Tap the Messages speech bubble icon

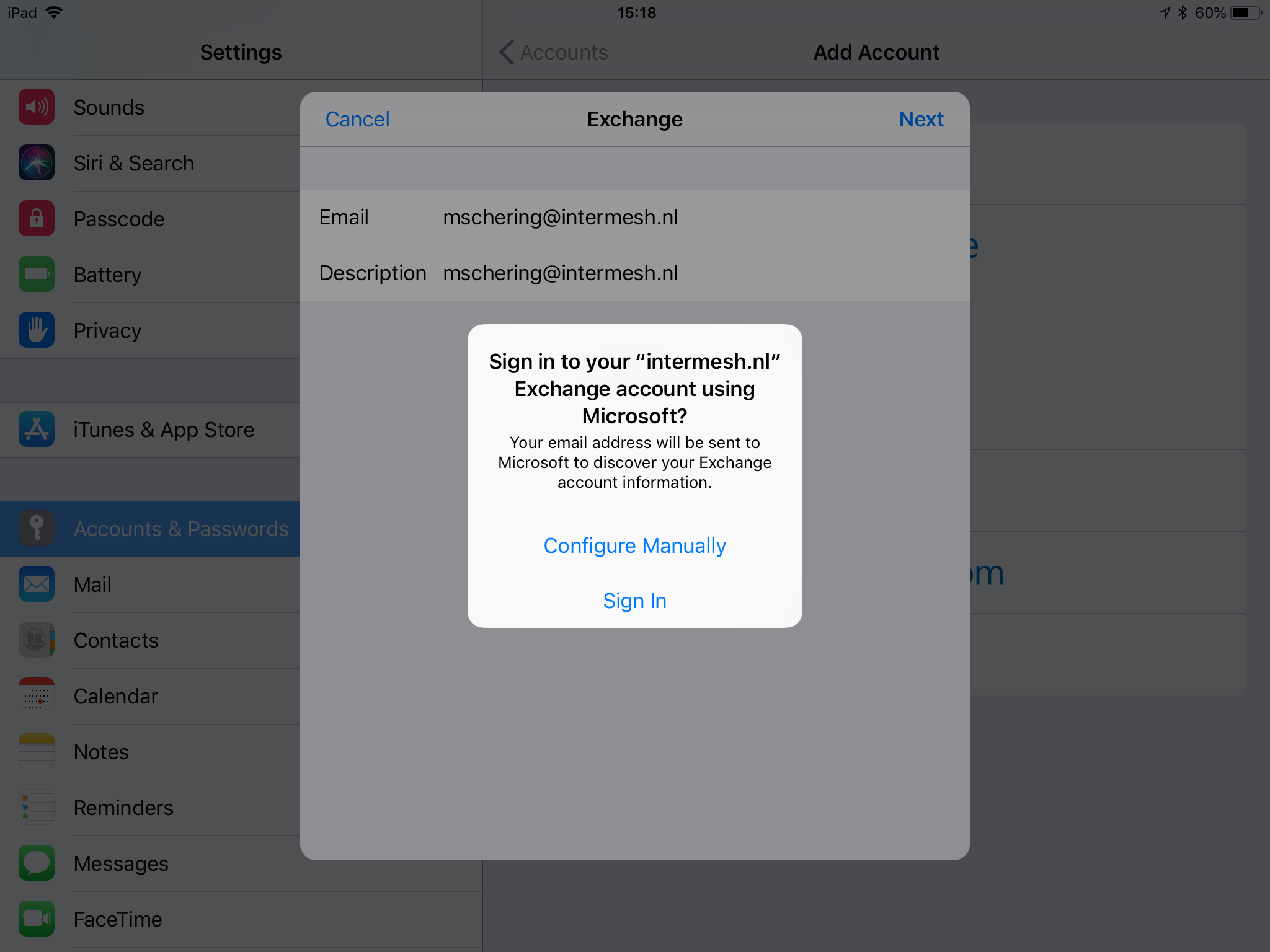[37, 863]
